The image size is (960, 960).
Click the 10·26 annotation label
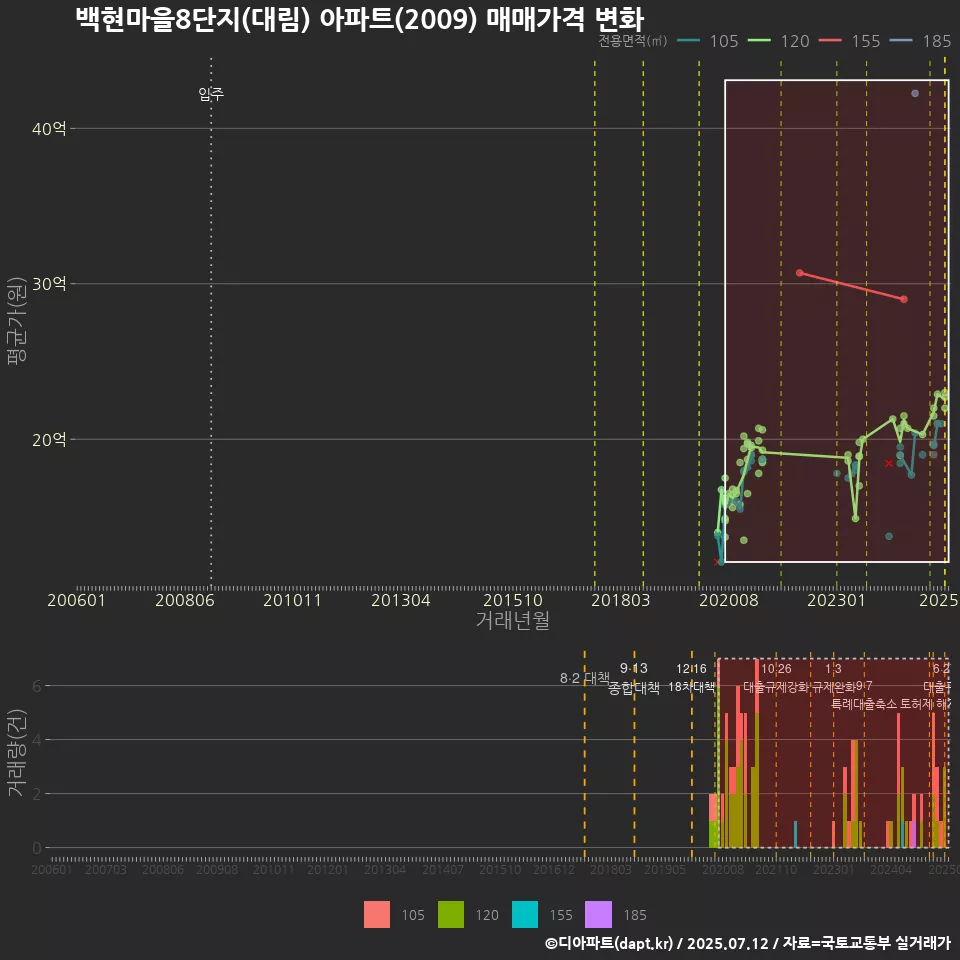click(776, 669)
